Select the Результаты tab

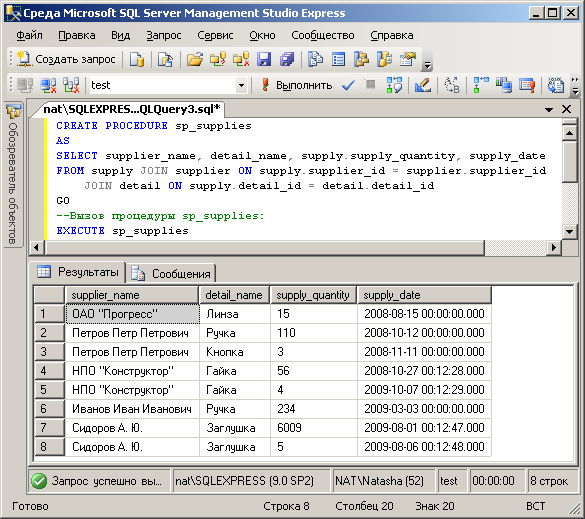click(78, 272)
